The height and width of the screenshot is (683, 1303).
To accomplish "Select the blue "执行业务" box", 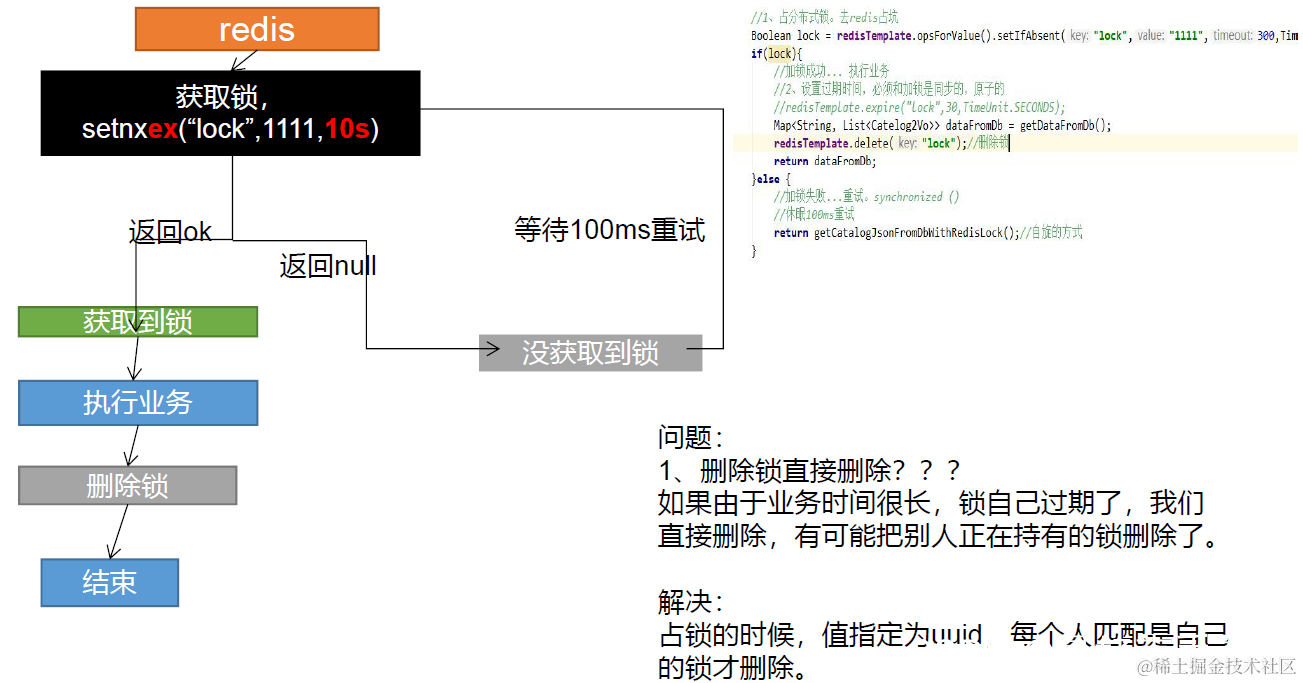I will (x=137, y=403).
